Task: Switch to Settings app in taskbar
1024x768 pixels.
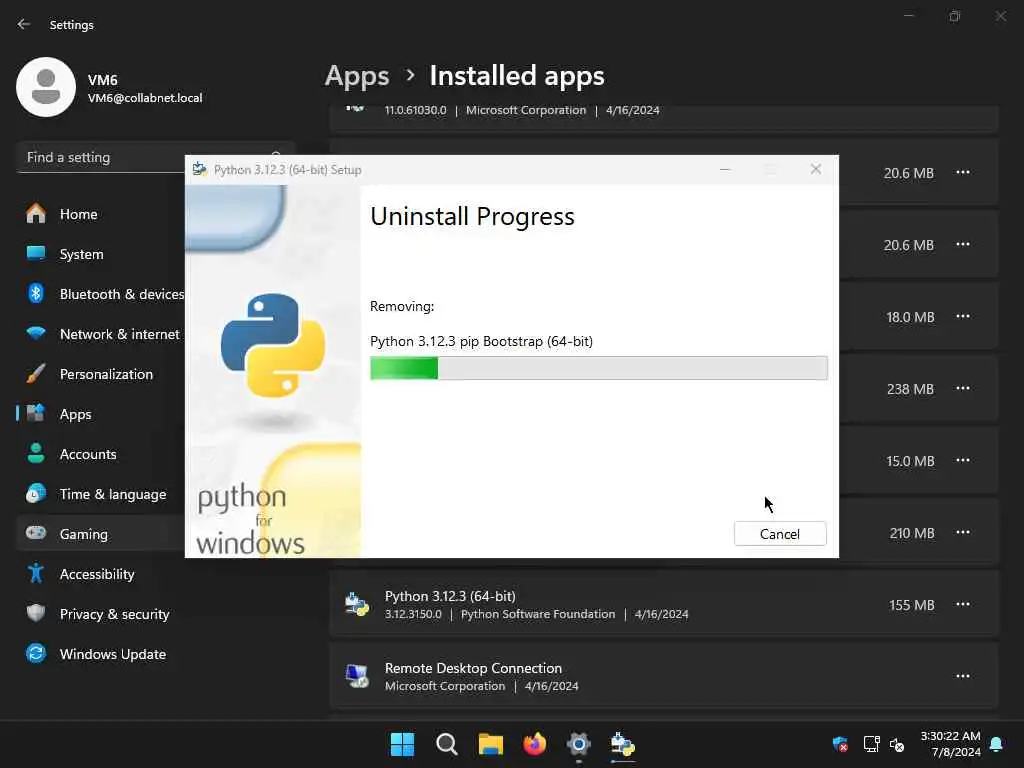Action: pos(579,744)
